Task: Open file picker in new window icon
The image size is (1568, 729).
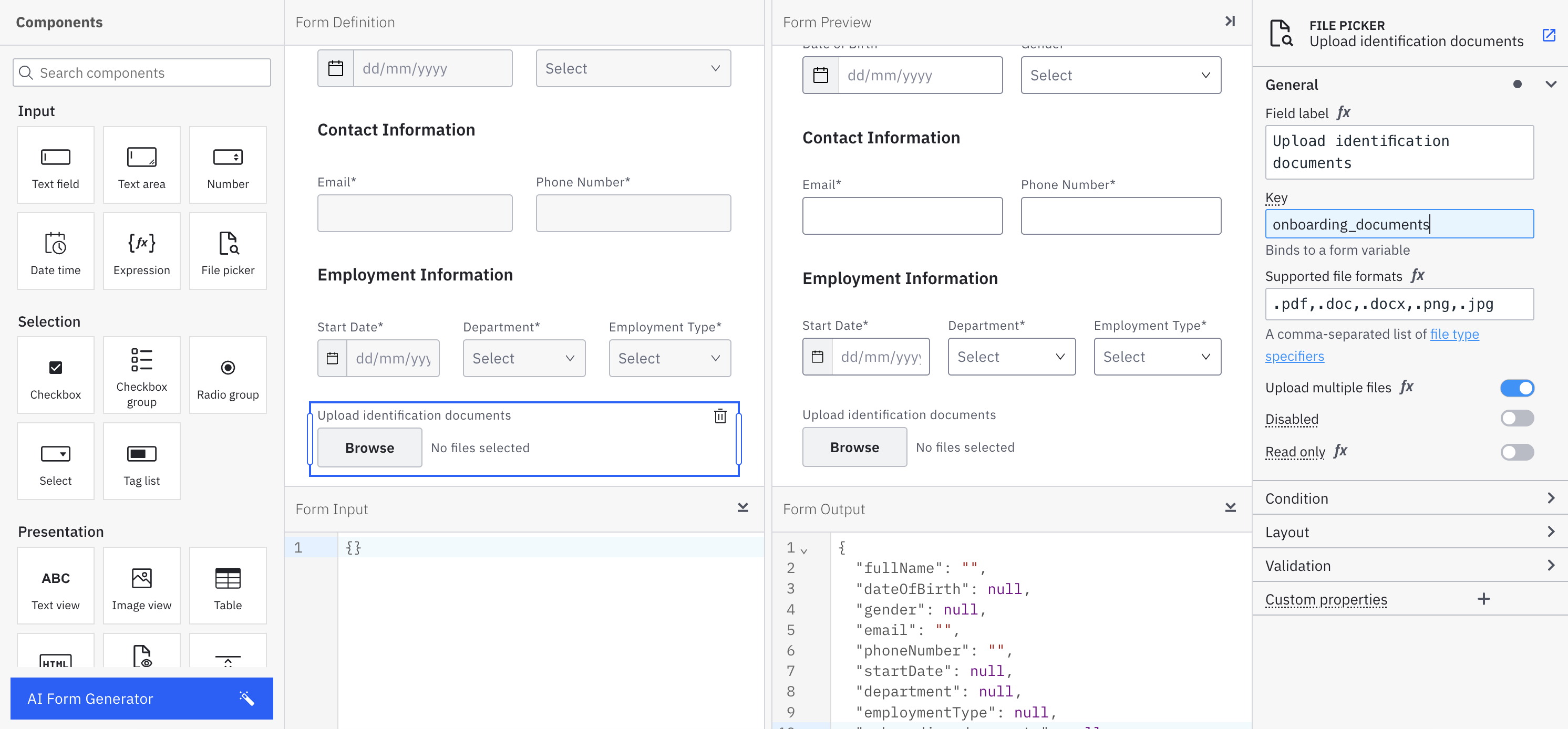Action: pos(1549,35)
